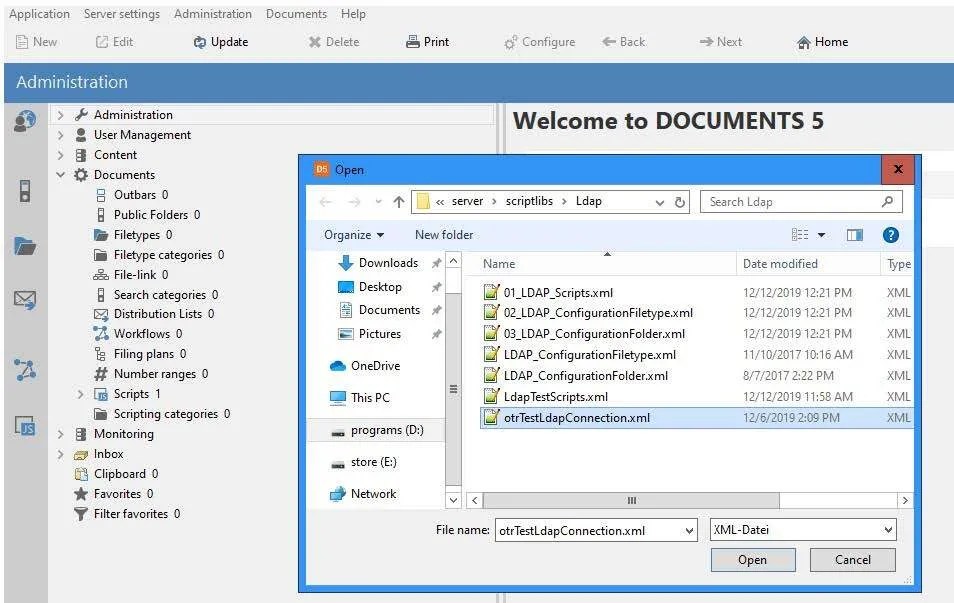
Task: Open the Organize dropdown
Action: [352, 235]
